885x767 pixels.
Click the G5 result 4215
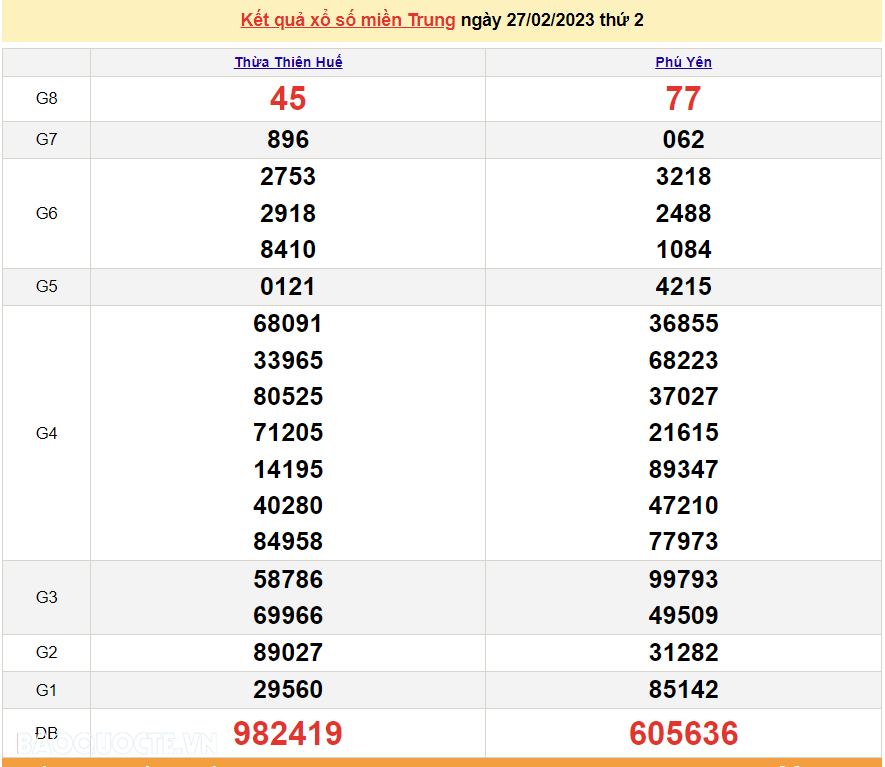pyautogui.click(x=683, y=286)
